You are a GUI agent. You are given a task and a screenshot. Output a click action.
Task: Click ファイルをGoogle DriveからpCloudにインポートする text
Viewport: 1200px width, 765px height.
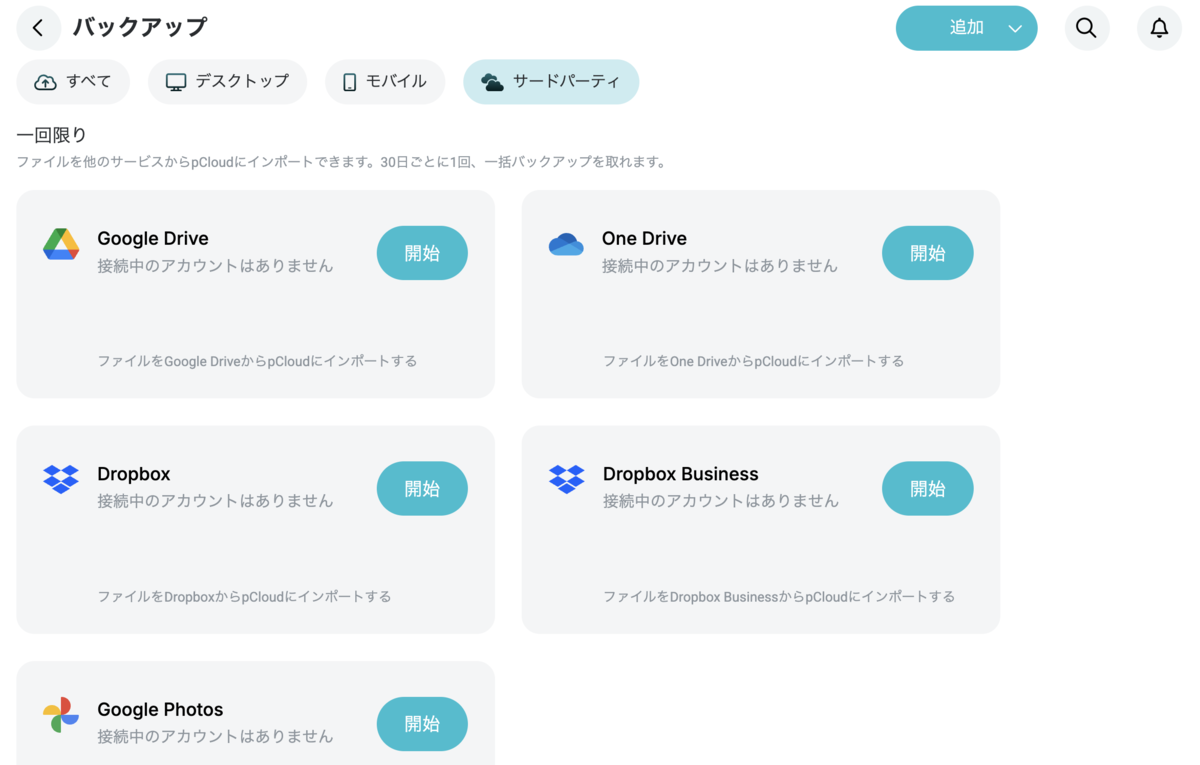257,361
